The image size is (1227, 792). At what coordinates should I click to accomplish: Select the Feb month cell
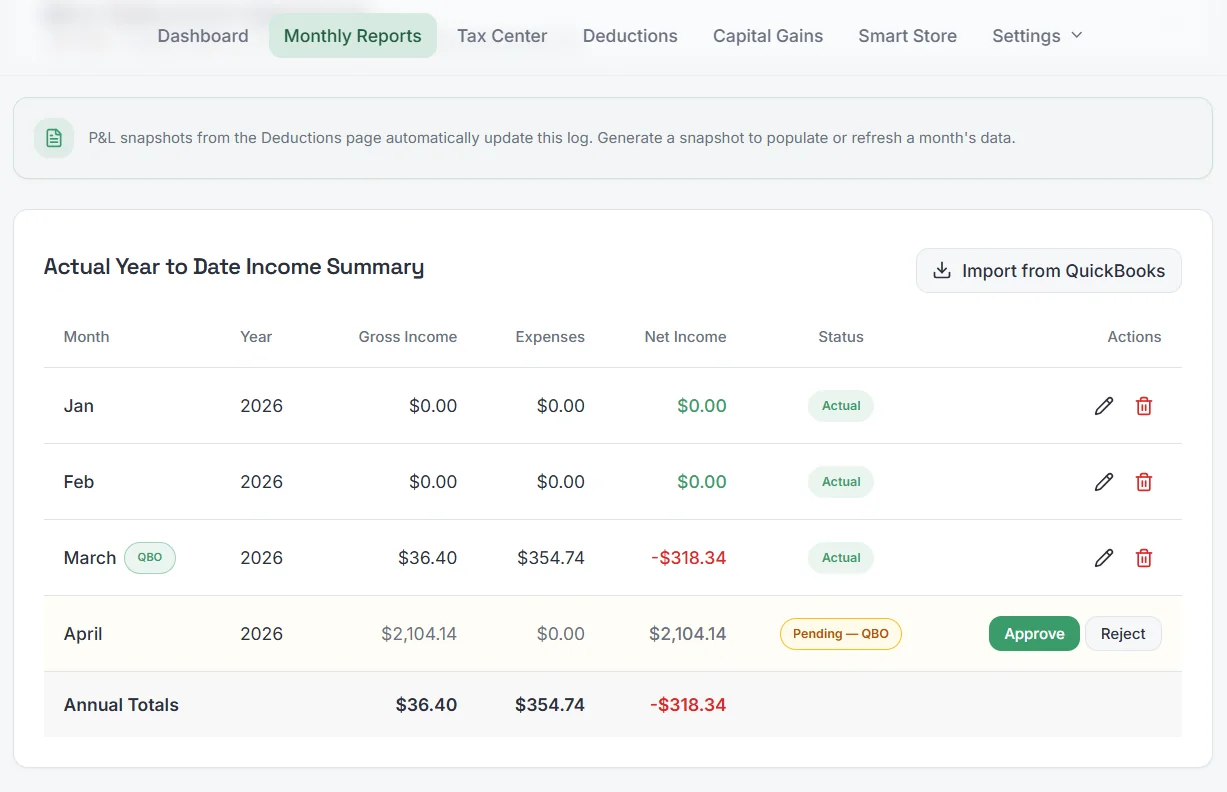[x=79, y=482]
